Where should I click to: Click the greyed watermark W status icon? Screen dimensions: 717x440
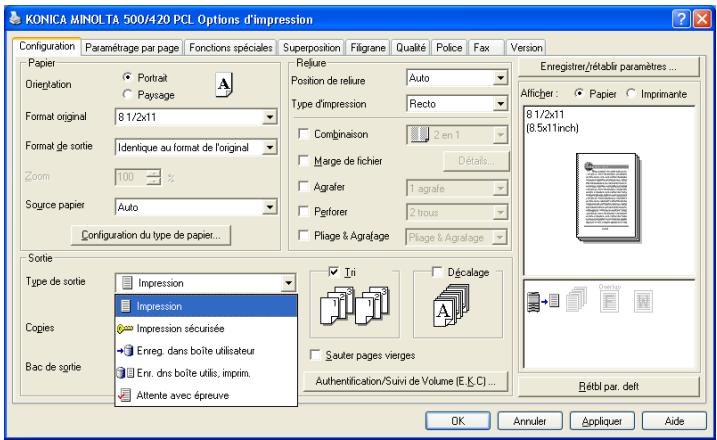(643, 301)
